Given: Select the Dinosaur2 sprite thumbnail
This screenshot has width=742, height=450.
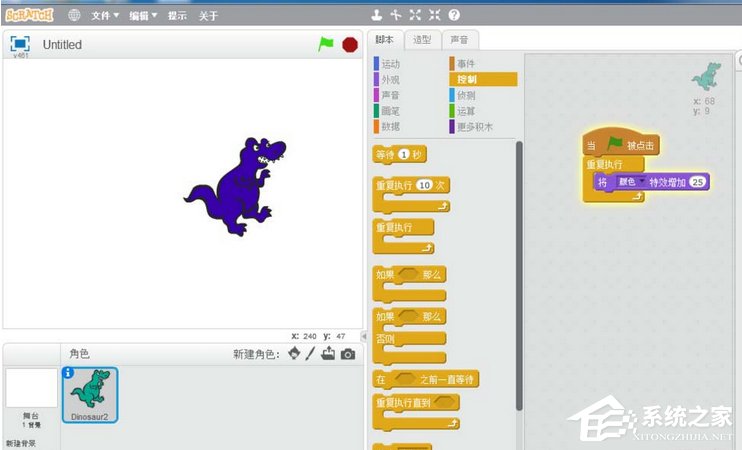Looking at the screenshot, I should click(x=90, y=395).
